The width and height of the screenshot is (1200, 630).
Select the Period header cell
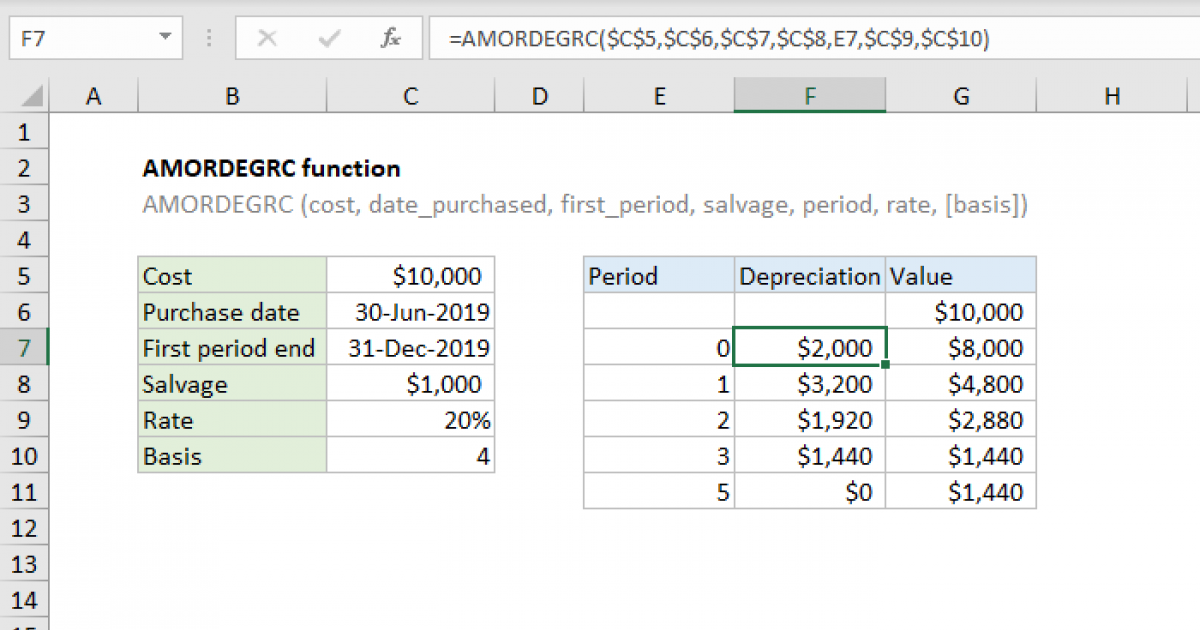(659, 275)
